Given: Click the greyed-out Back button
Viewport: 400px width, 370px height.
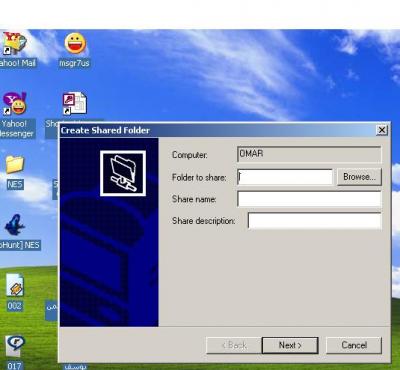Looking at the screenshot, I should pos(234,345).
